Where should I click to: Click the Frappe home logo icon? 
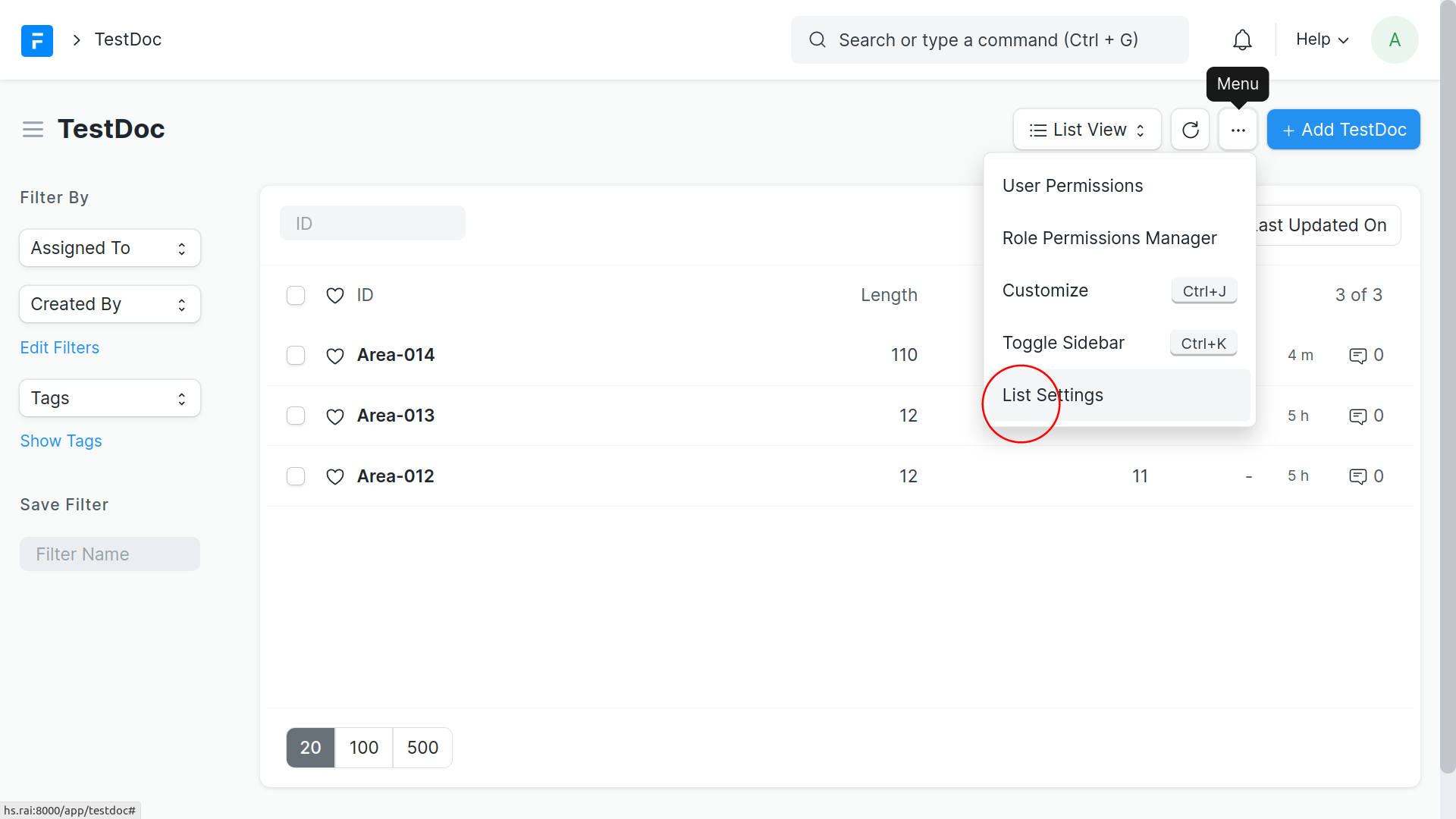tap(36, 40)
